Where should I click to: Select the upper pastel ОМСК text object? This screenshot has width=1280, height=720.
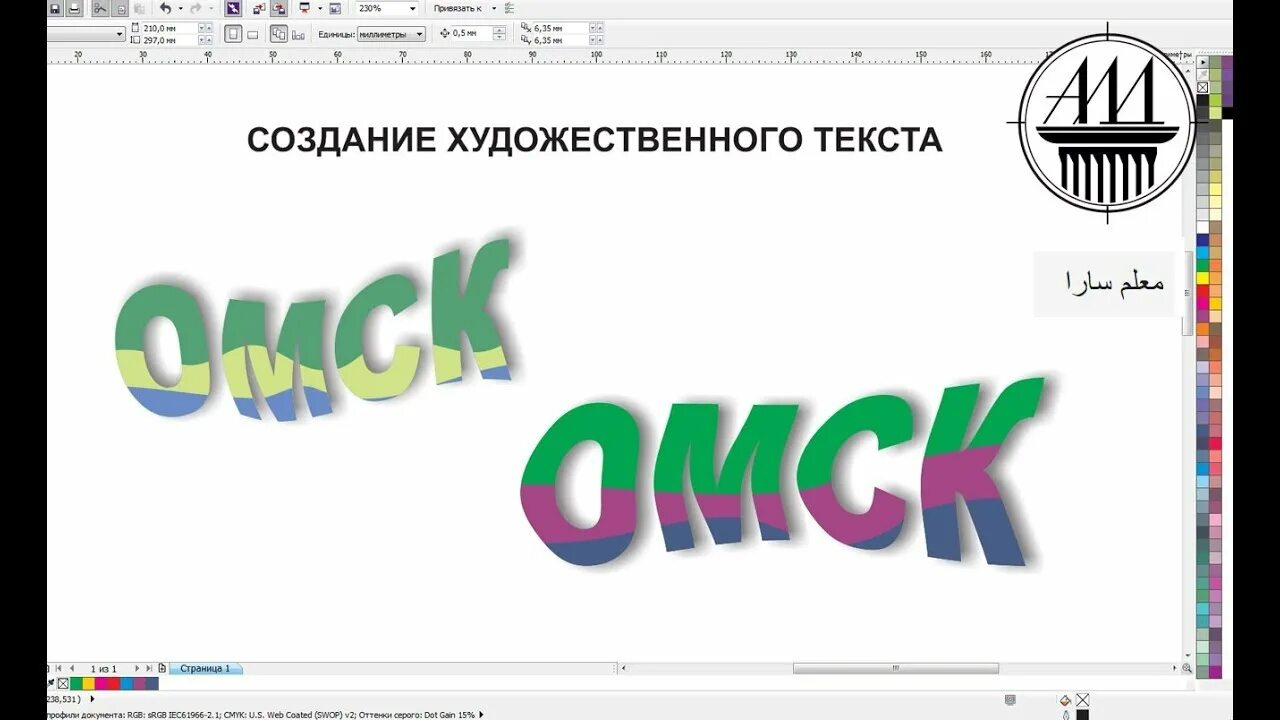[x=316, y=330]
